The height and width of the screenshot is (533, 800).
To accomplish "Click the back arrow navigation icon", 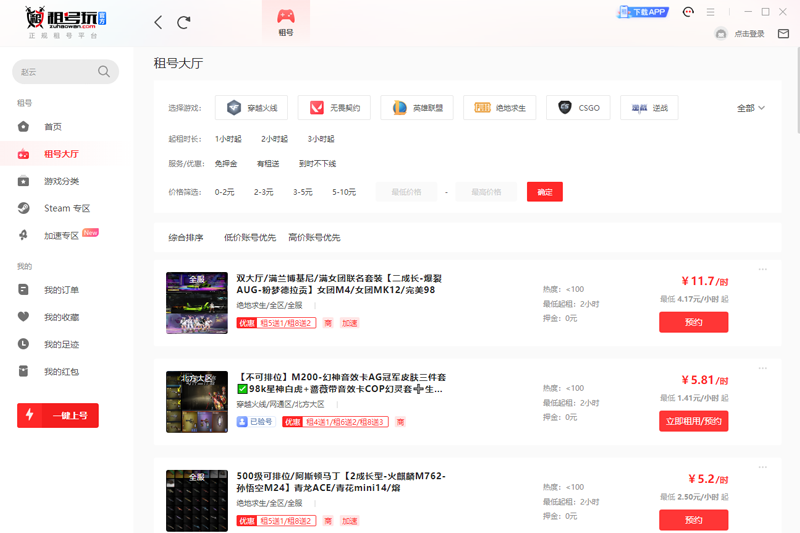I will (158, 22).
